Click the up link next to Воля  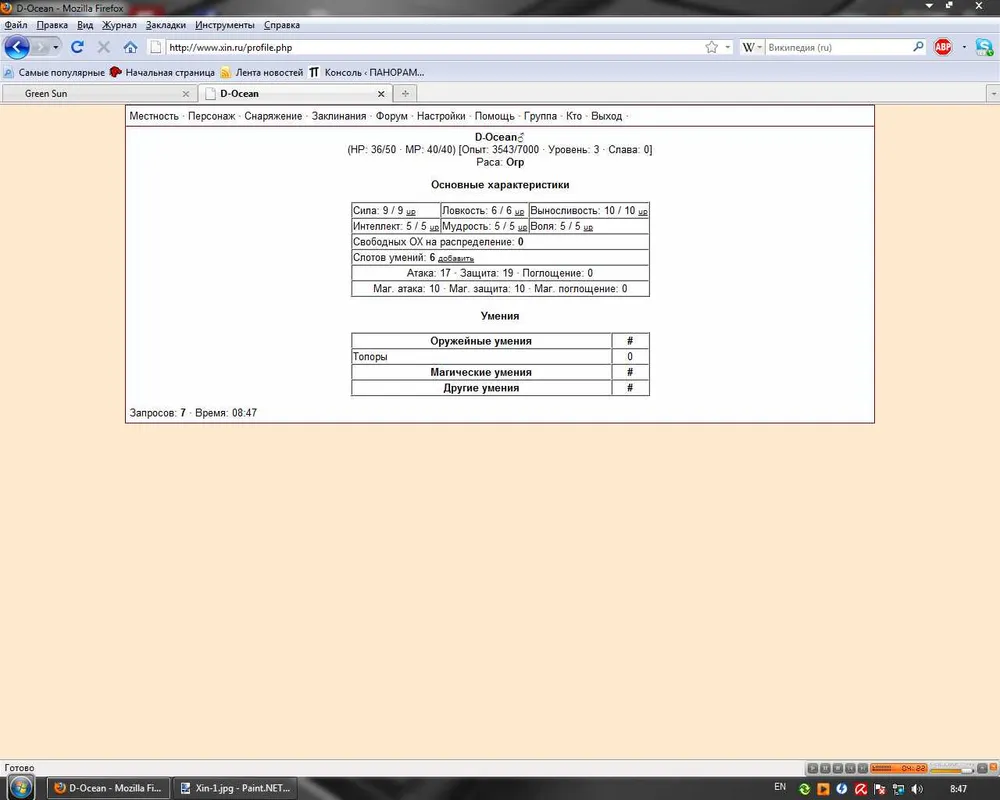point(588,228)
